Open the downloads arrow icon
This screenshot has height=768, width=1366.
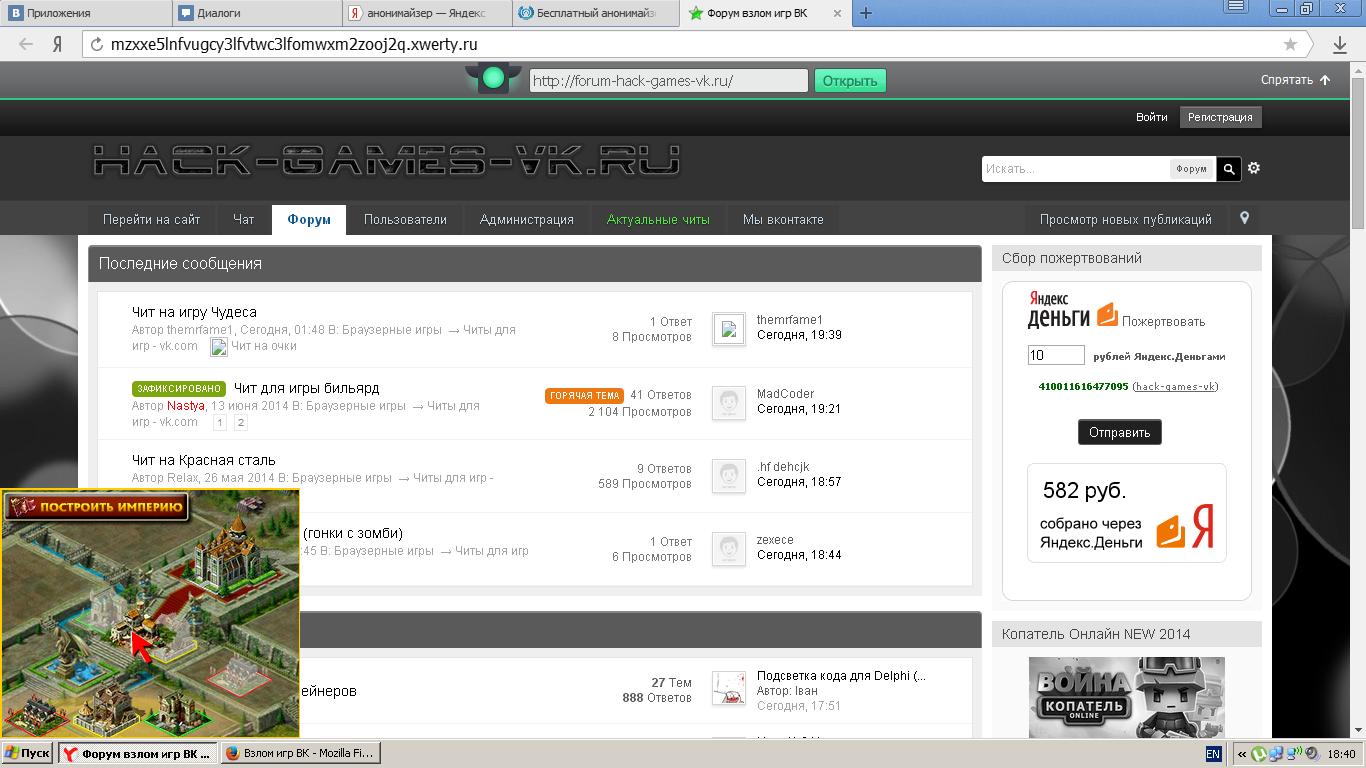pos(1341,44)
